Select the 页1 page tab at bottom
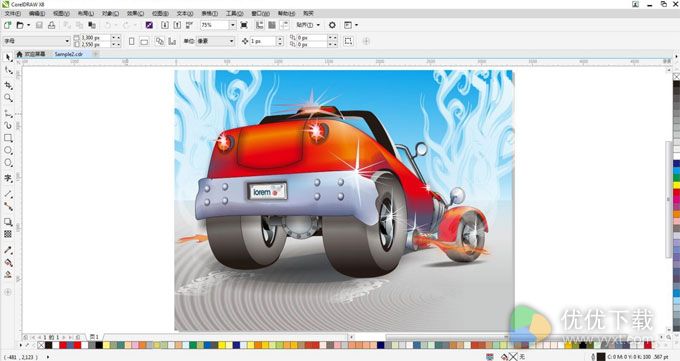Viewport: 680px width, 361px height. (x=94, y=337)
